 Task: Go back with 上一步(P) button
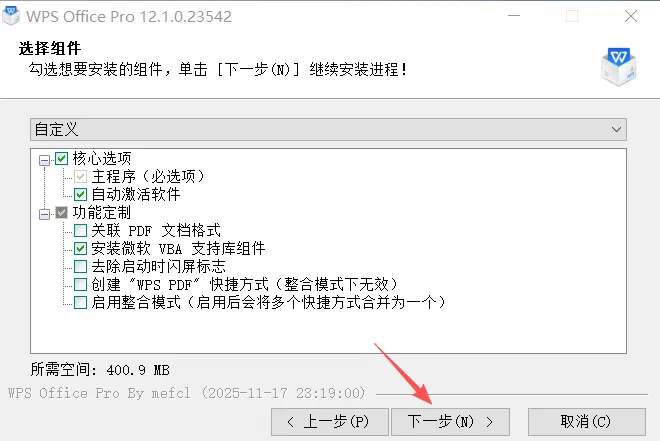[330, 422]
